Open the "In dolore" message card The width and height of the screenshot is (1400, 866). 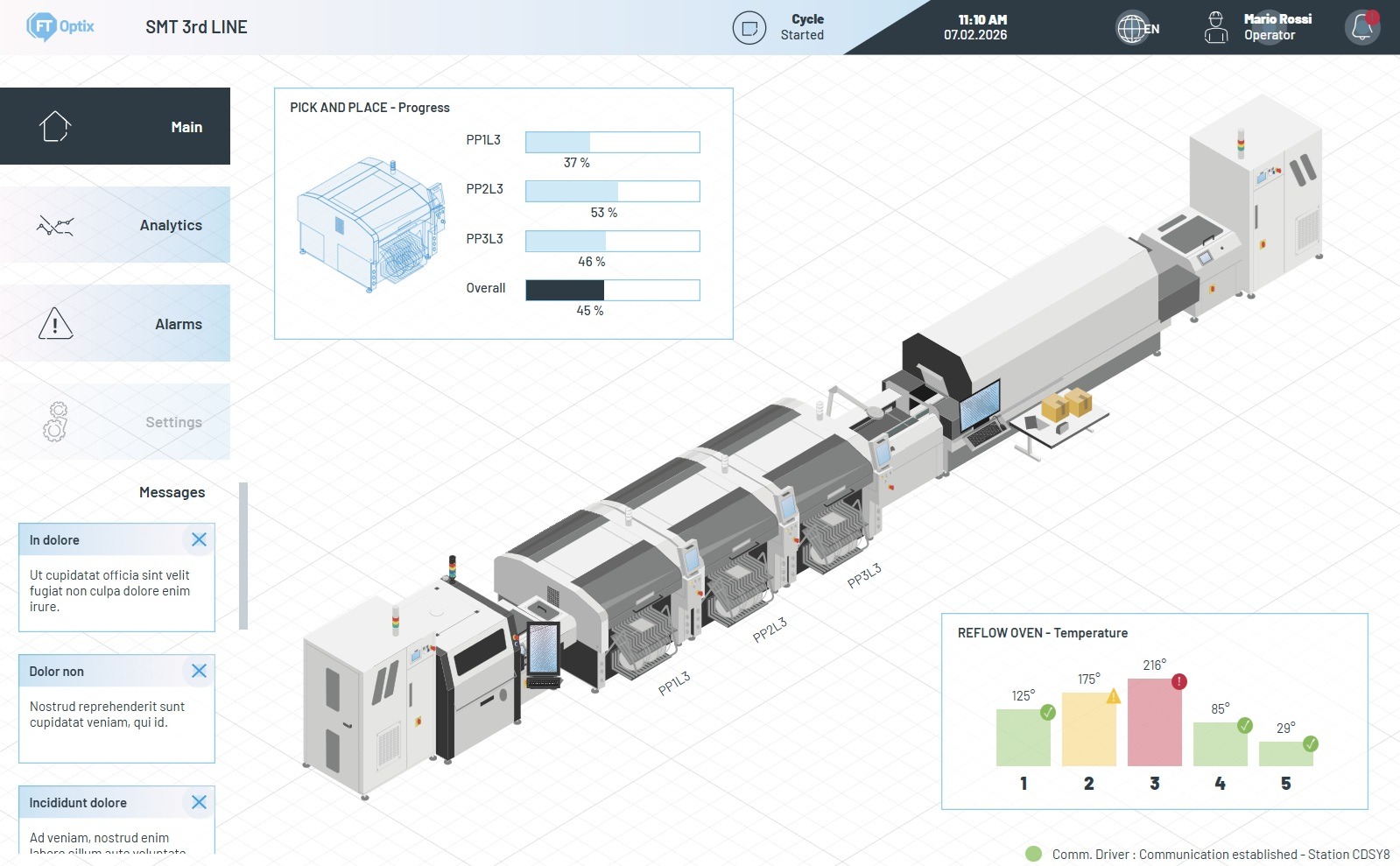116,578
